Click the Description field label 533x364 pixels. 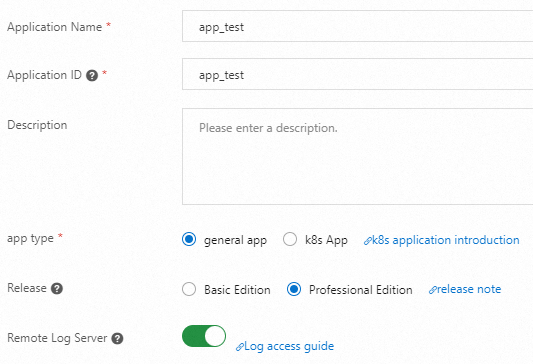tap(37, 125)
